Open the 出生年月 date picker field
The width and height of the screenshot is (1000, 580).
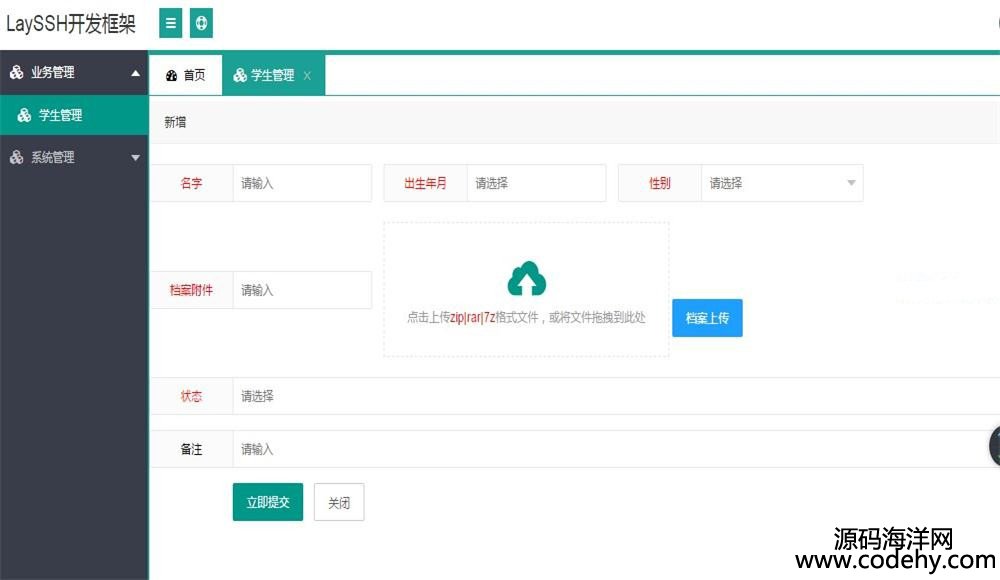pos(536,183)
